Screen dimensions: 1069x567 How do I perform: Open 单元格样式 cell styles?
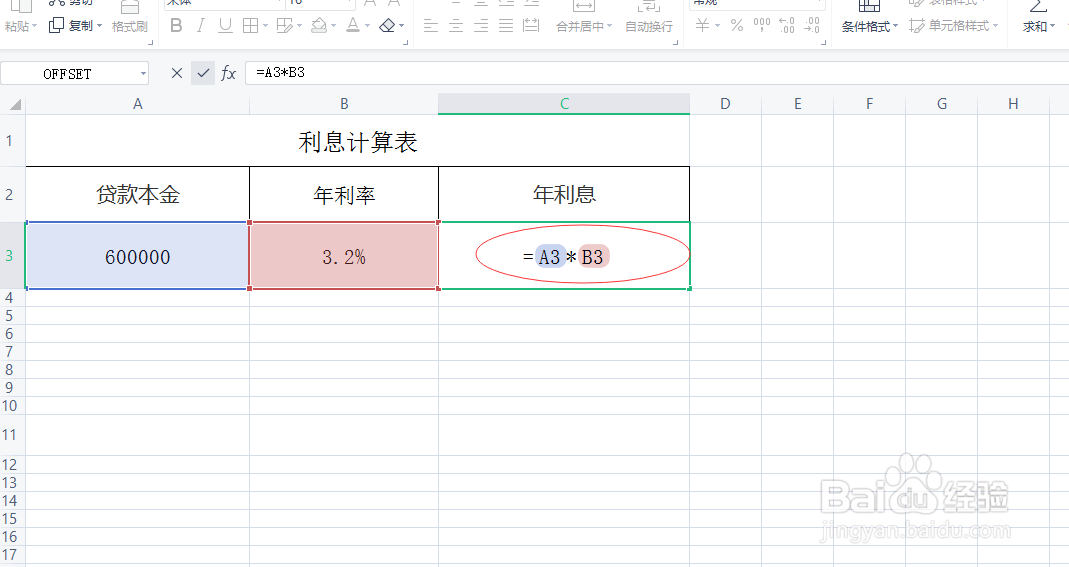[954, 27]
